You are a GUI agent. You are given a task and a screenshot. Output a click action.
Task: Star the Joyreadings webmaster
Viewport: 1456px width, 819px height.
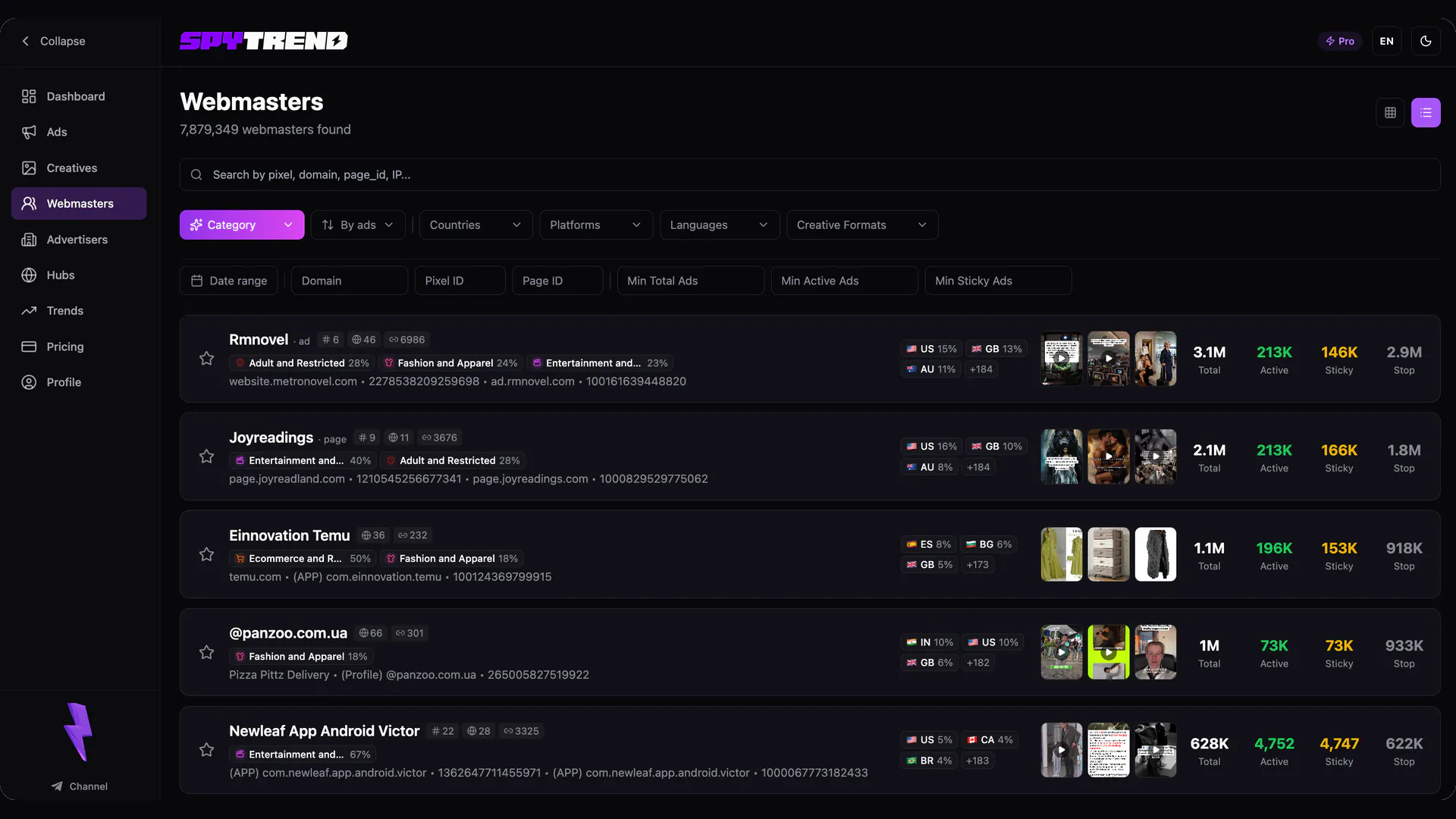coord(206,456)
